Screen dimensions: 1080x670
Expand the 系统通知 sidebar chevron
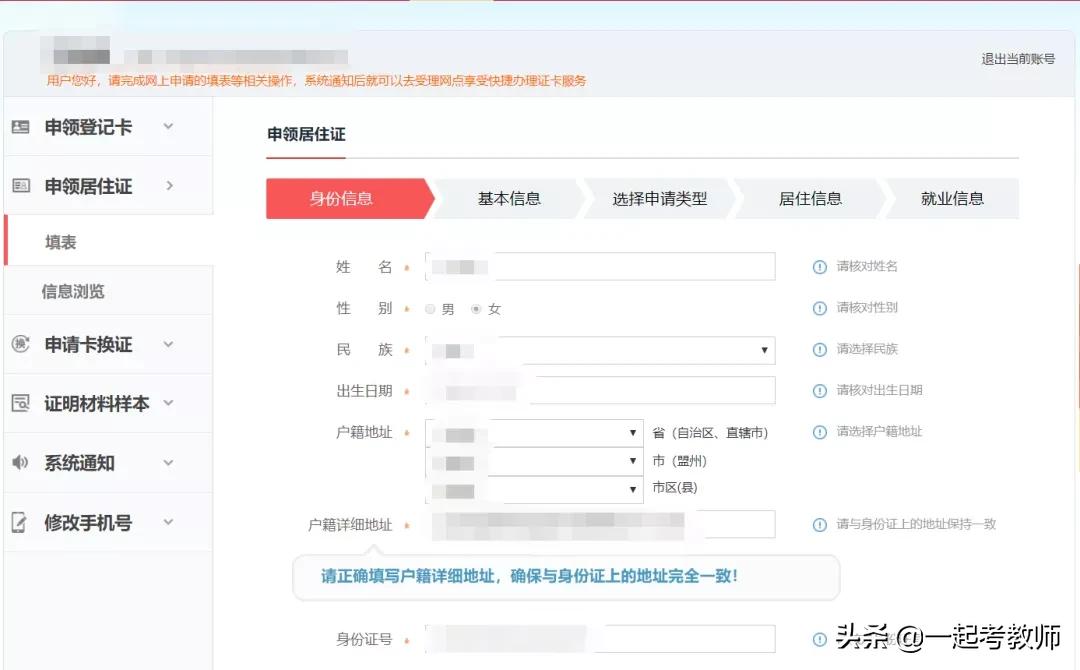point(170,462)
